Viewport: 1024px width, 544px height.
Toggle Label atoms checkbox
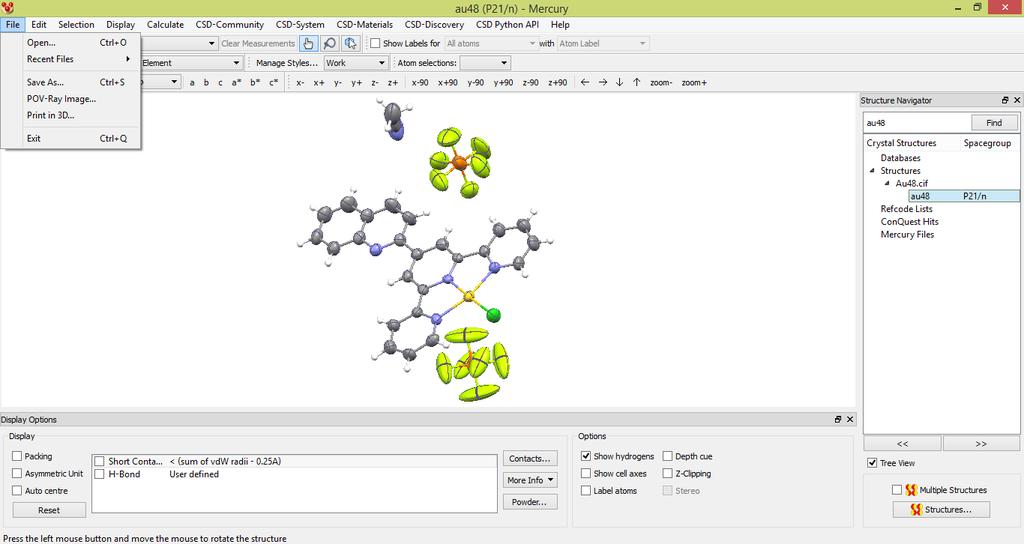(586, 490)
